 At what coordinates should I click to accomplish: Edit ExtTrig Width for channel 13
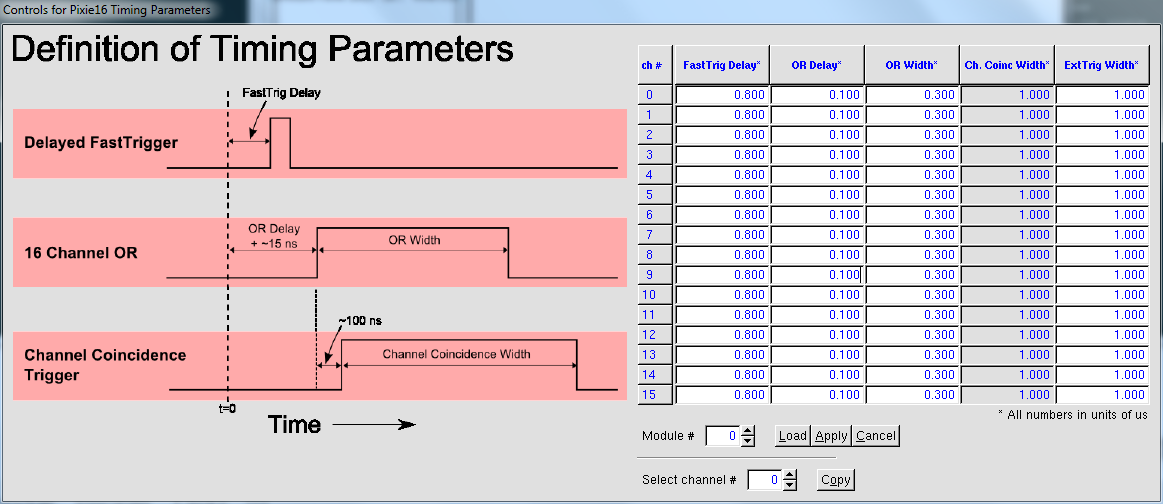(1102, 355)
